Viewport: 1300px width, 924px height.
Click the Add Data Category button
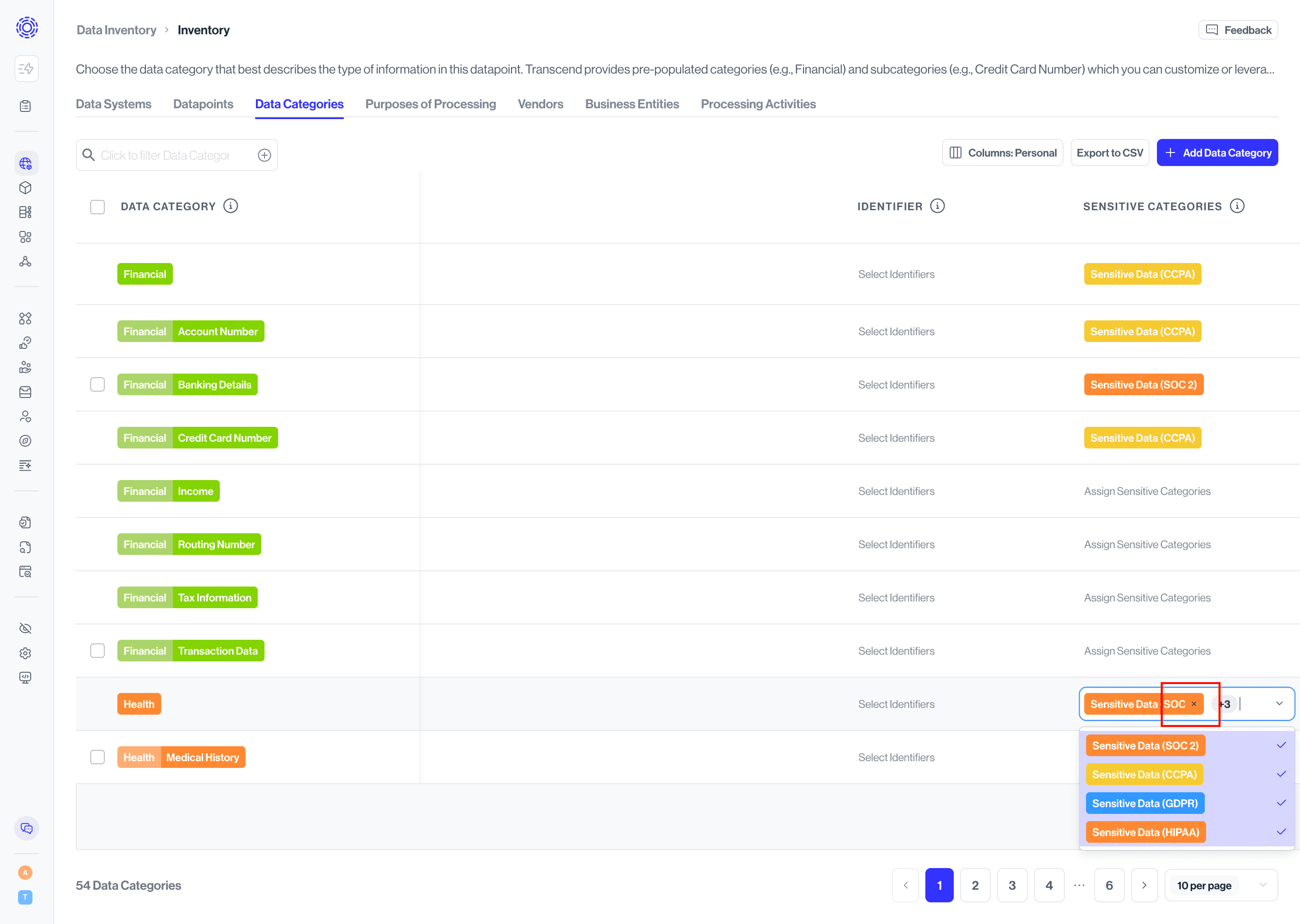point(1217,153)
